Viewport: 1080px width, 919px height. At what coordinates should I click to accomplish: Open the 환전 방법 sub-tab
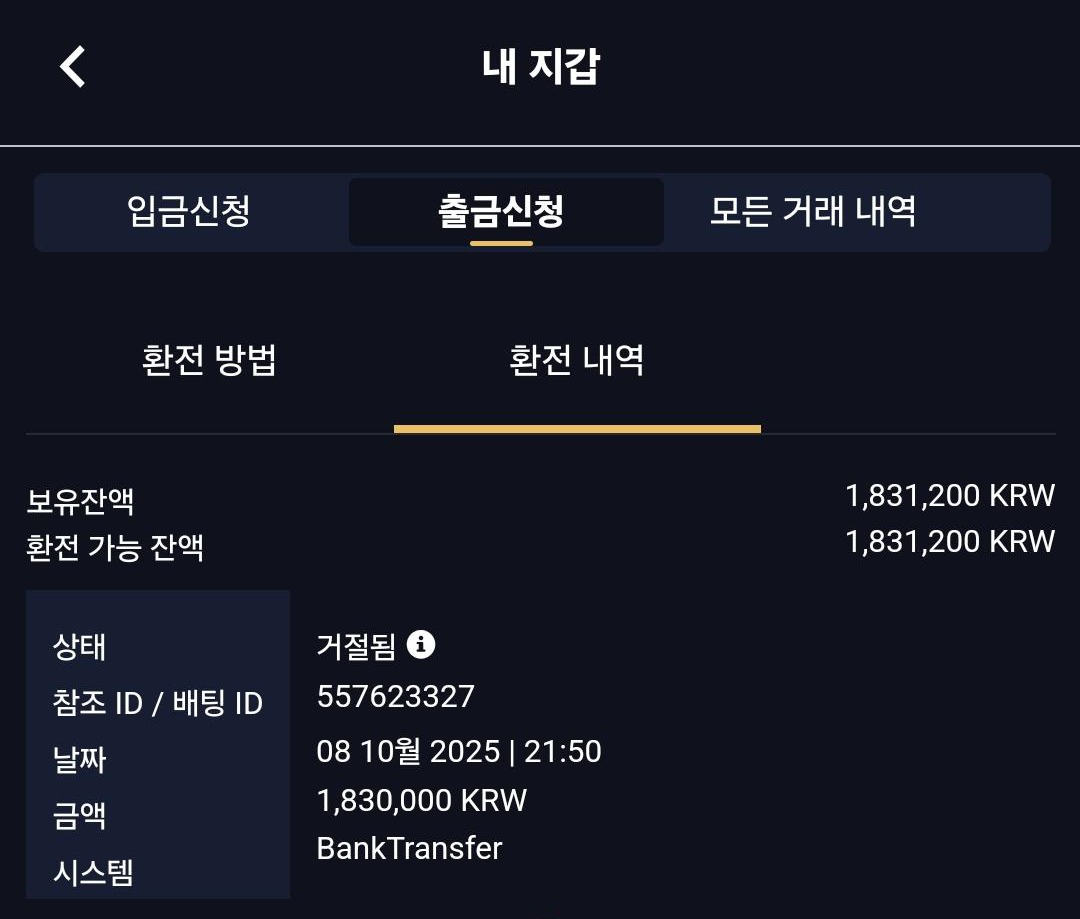point(209,360)
